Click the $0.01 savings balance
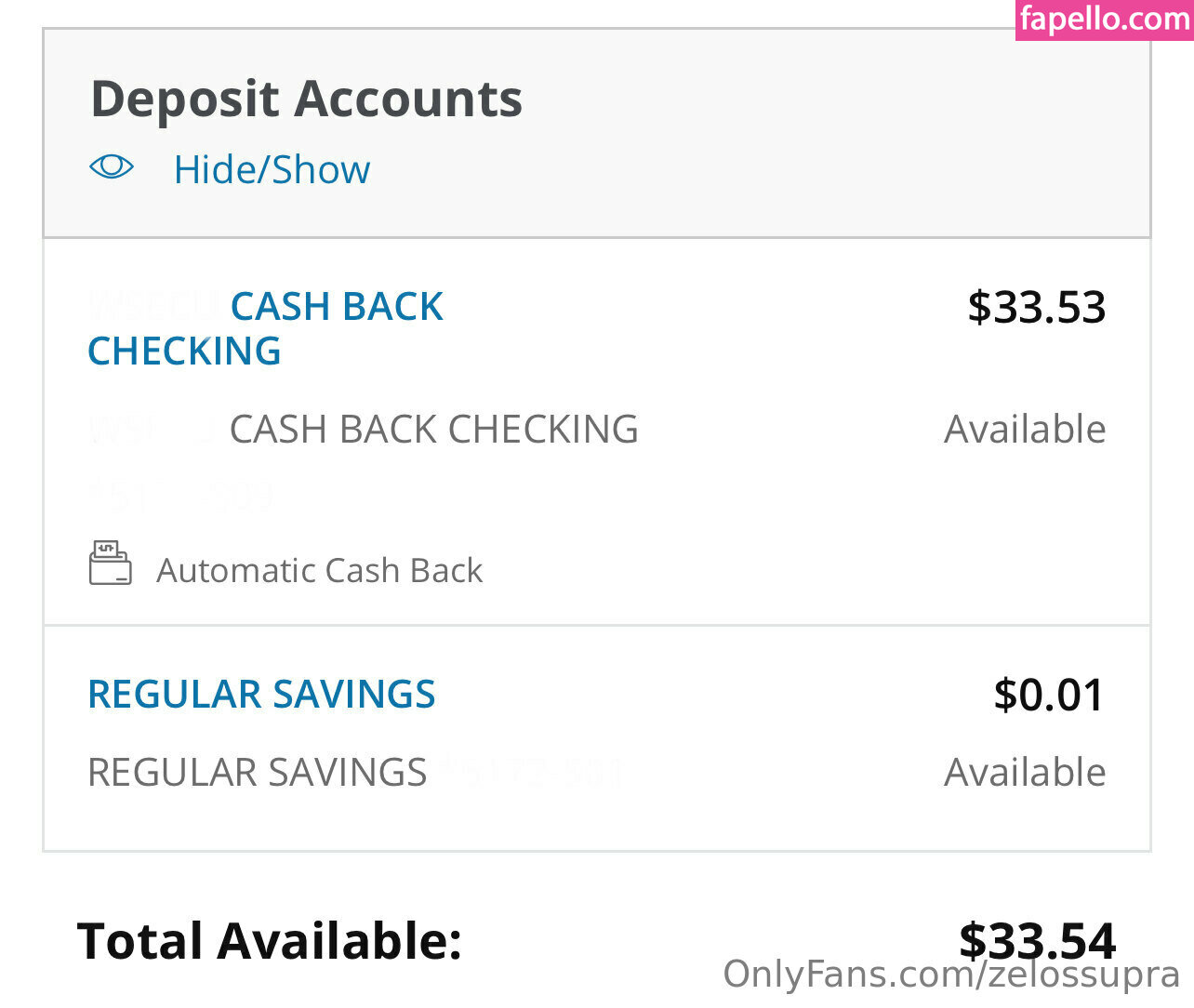The image size is (1194, 1008). 1049,695
